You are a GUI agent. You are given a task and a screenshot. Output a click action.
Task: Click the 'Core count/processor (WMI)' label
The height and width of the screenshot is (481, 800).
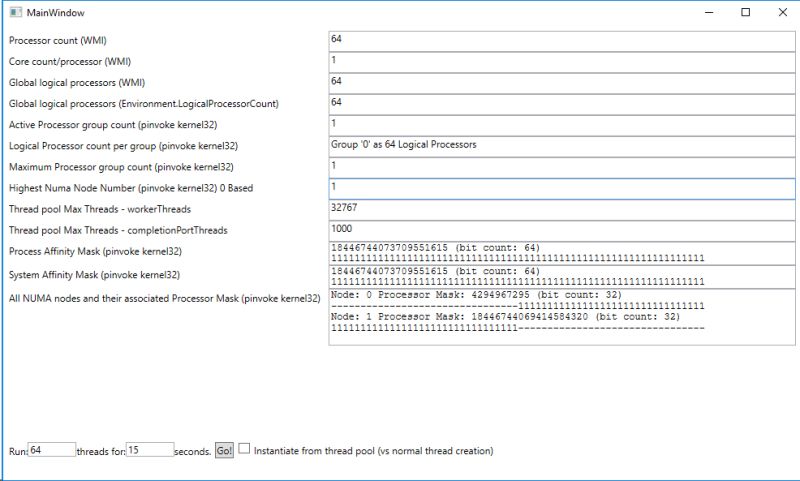(x=70, y=62)
